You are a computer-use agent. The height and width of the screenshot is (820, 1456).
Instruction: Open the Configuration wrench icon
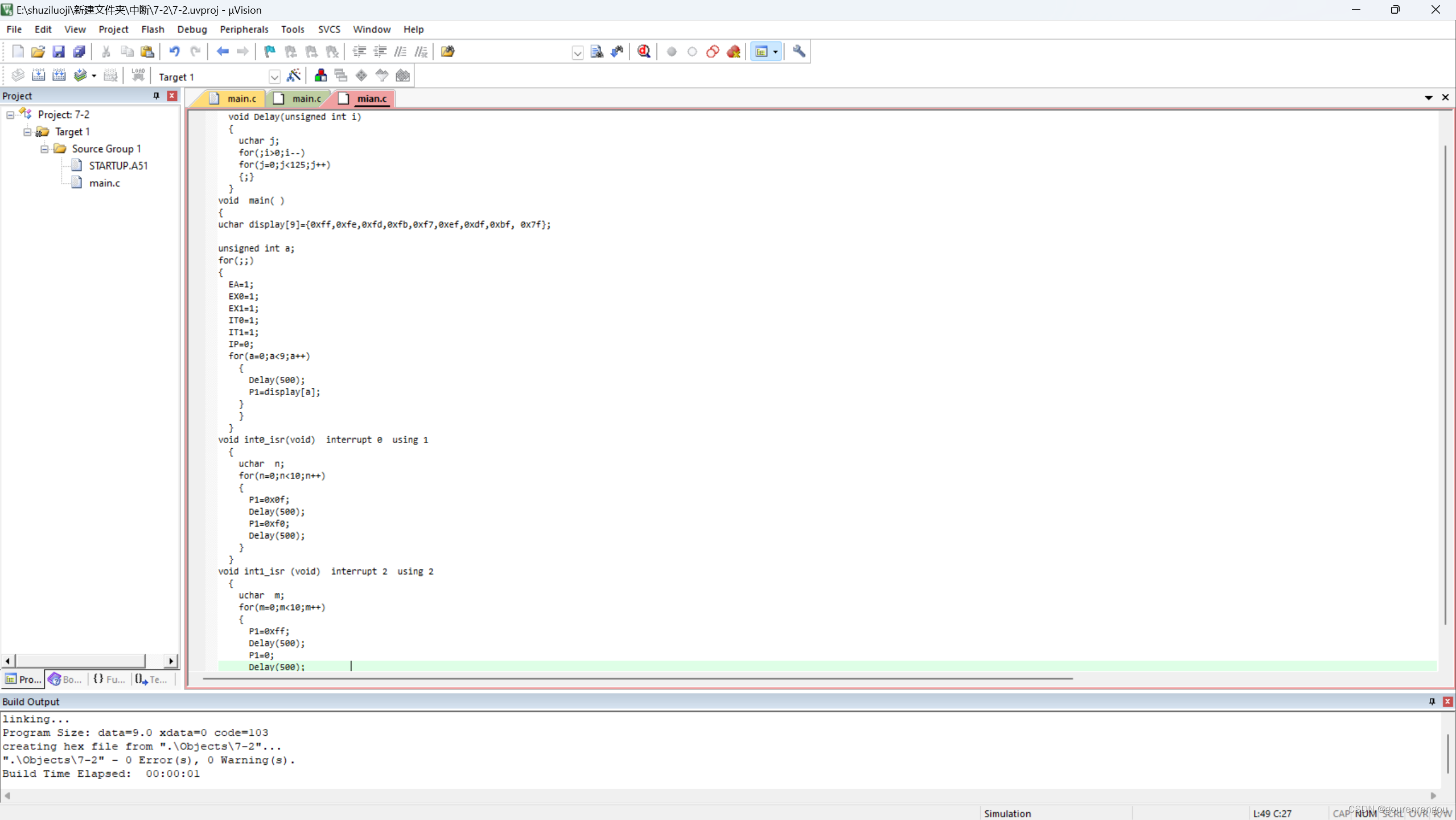799,52
